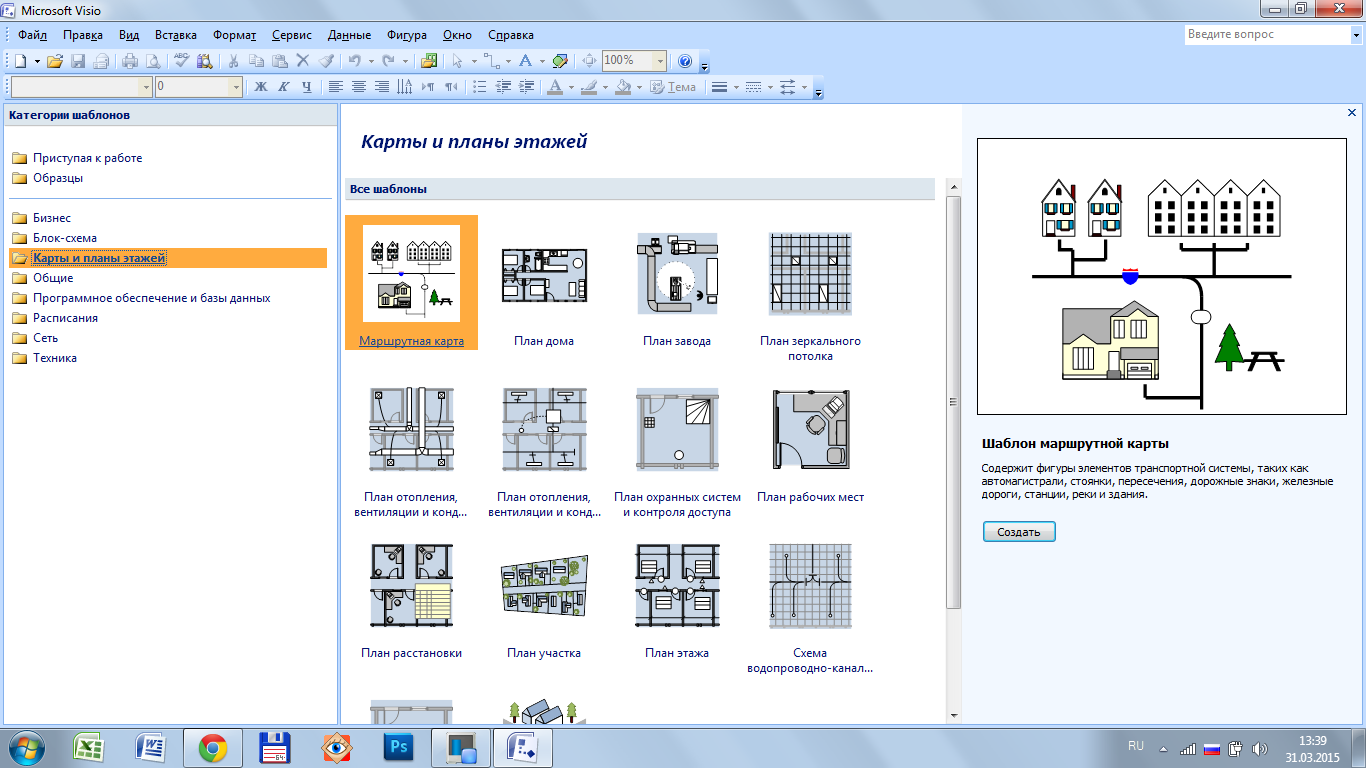
Task: Align text left
Action: click(x=336, y=87)
